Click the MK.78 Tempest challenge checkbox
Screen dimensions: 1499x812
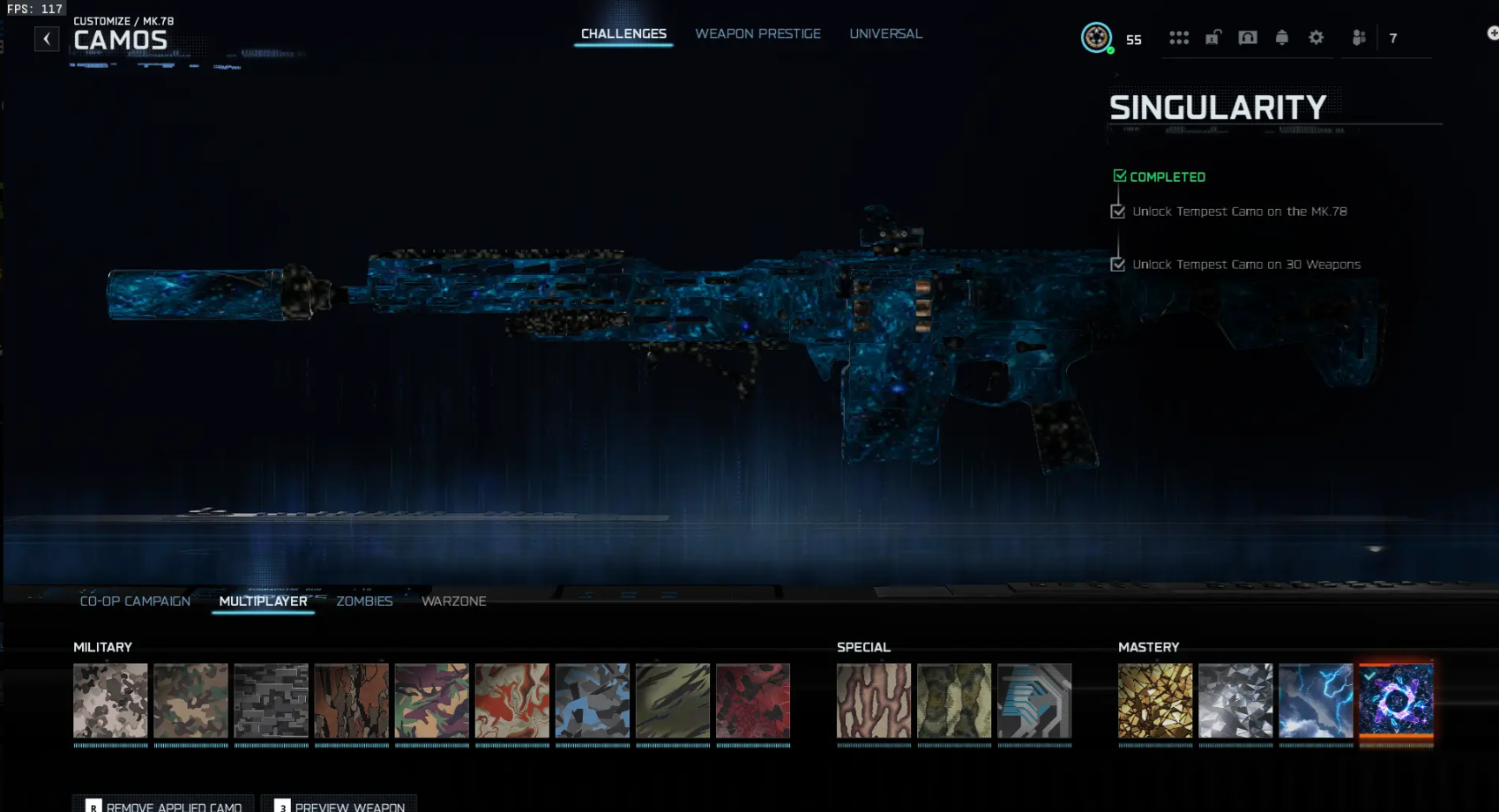point(1118,212)
